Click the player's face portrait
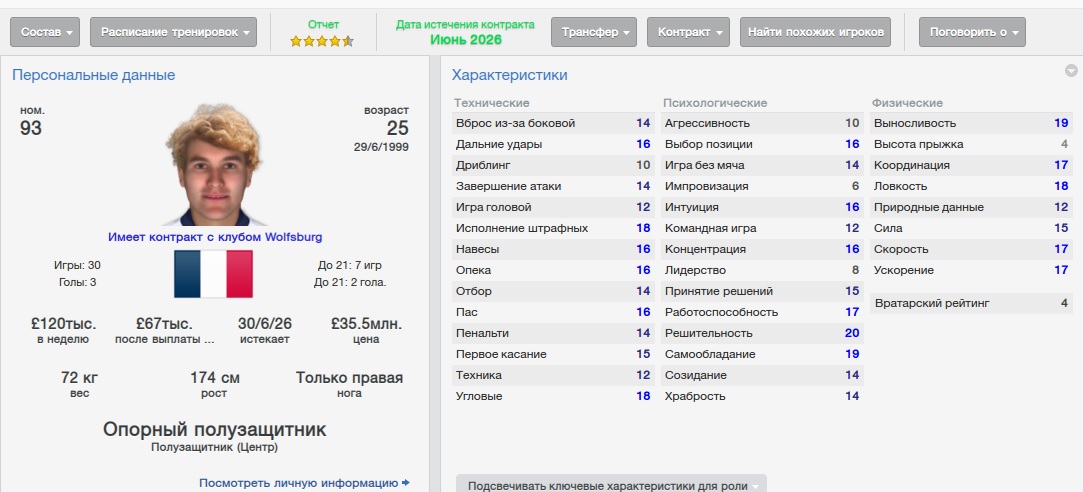1083x492 pixels. tap(213, 165)
